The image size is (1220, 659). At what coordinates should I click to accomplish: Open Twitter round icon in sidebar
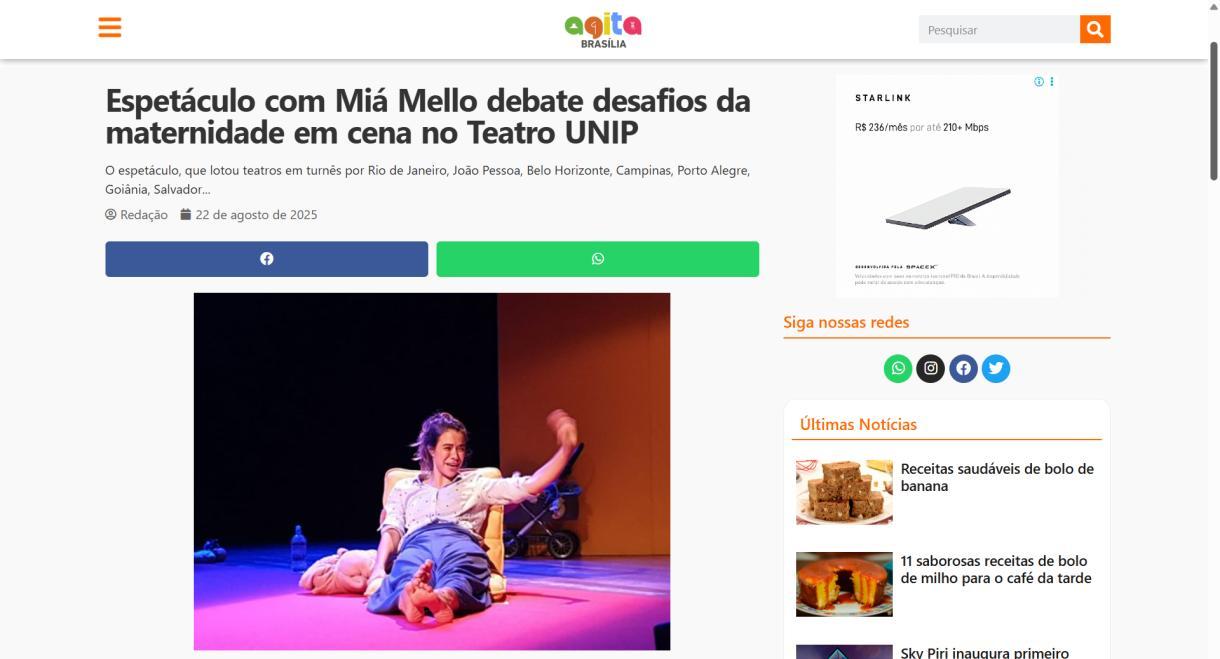(x=995, y=369)
